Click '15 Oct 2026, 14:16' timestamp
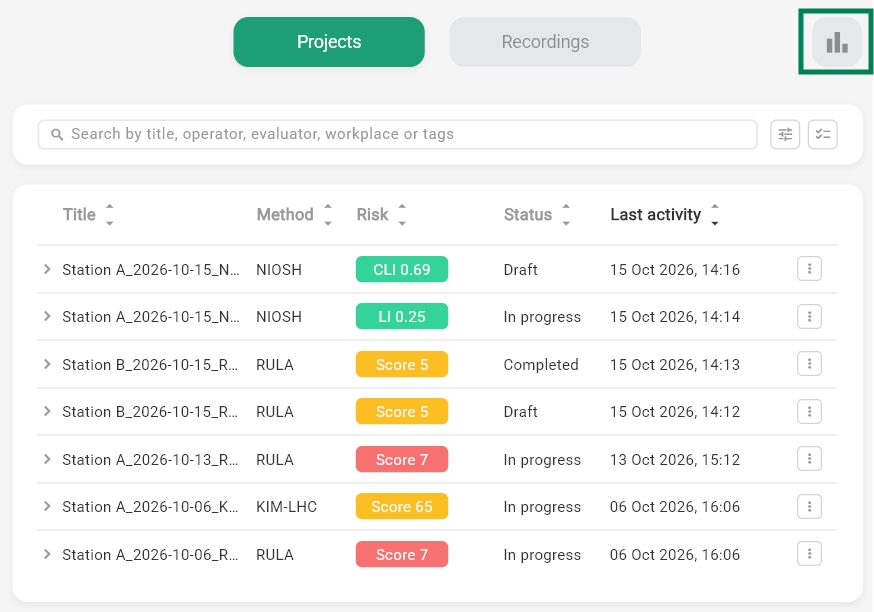This screenshot has width=874, height=612. (675, 270)
